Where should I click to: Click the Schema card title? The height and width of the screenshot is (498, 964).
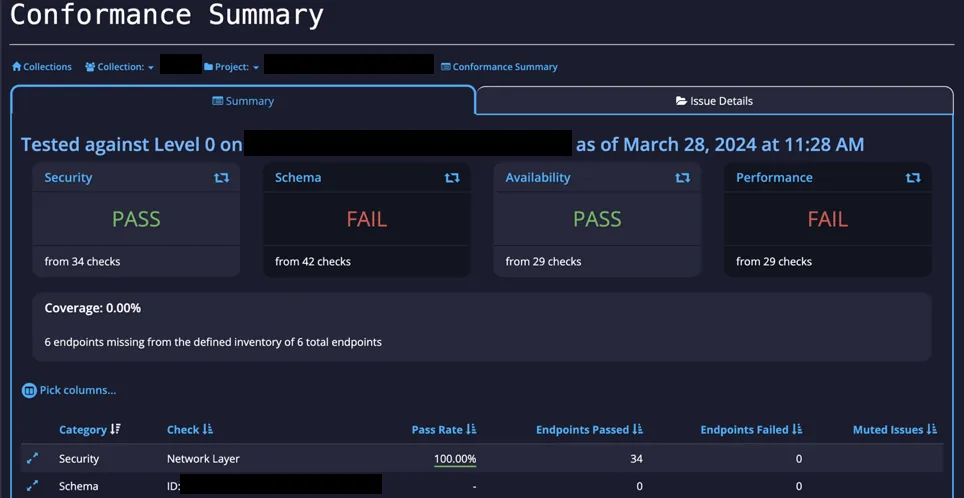(298, 178)
